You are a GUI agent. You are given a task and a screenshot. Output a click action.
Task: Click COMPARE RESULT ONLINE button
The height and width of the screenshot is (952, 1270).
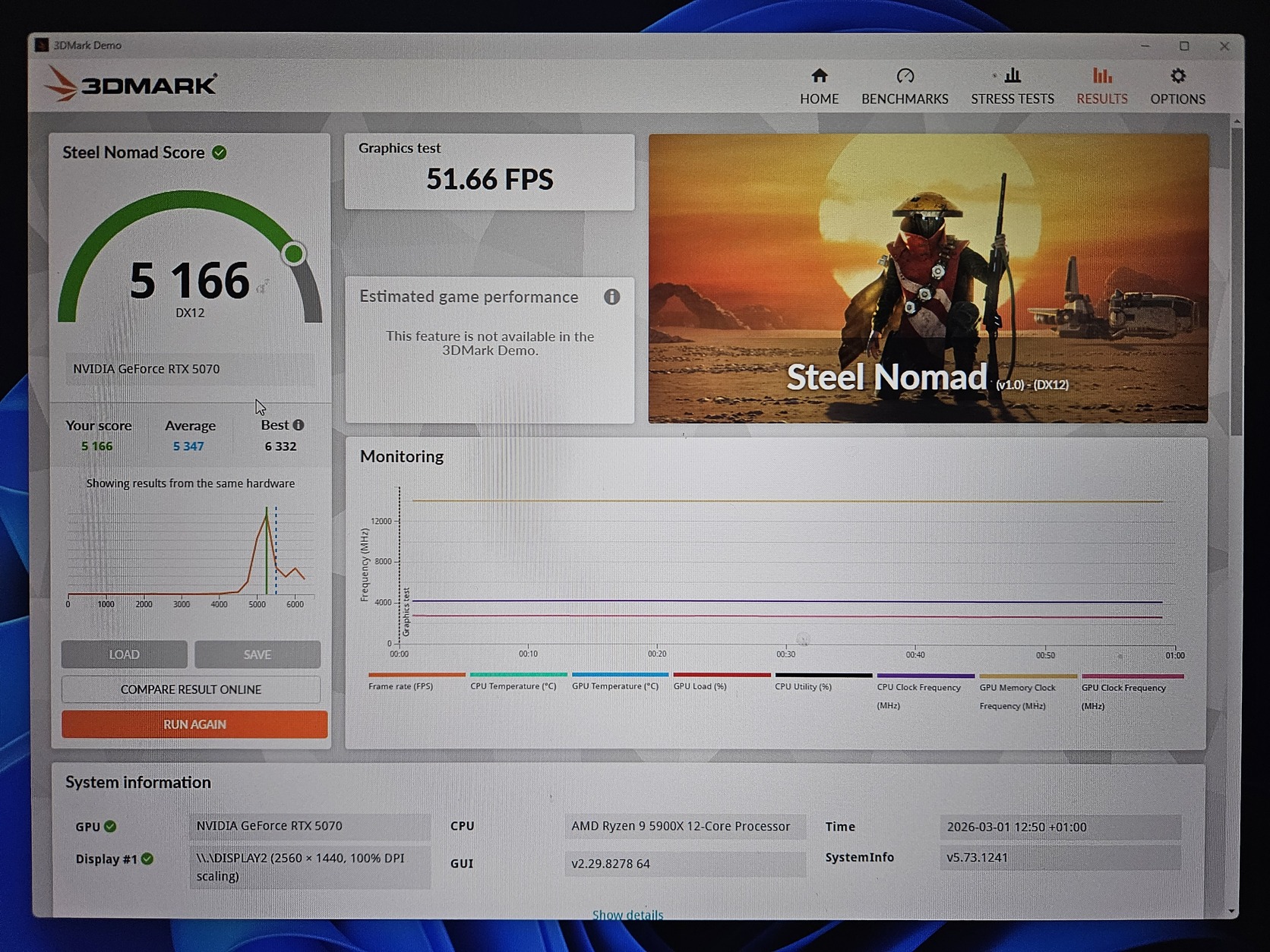(191, 689)
